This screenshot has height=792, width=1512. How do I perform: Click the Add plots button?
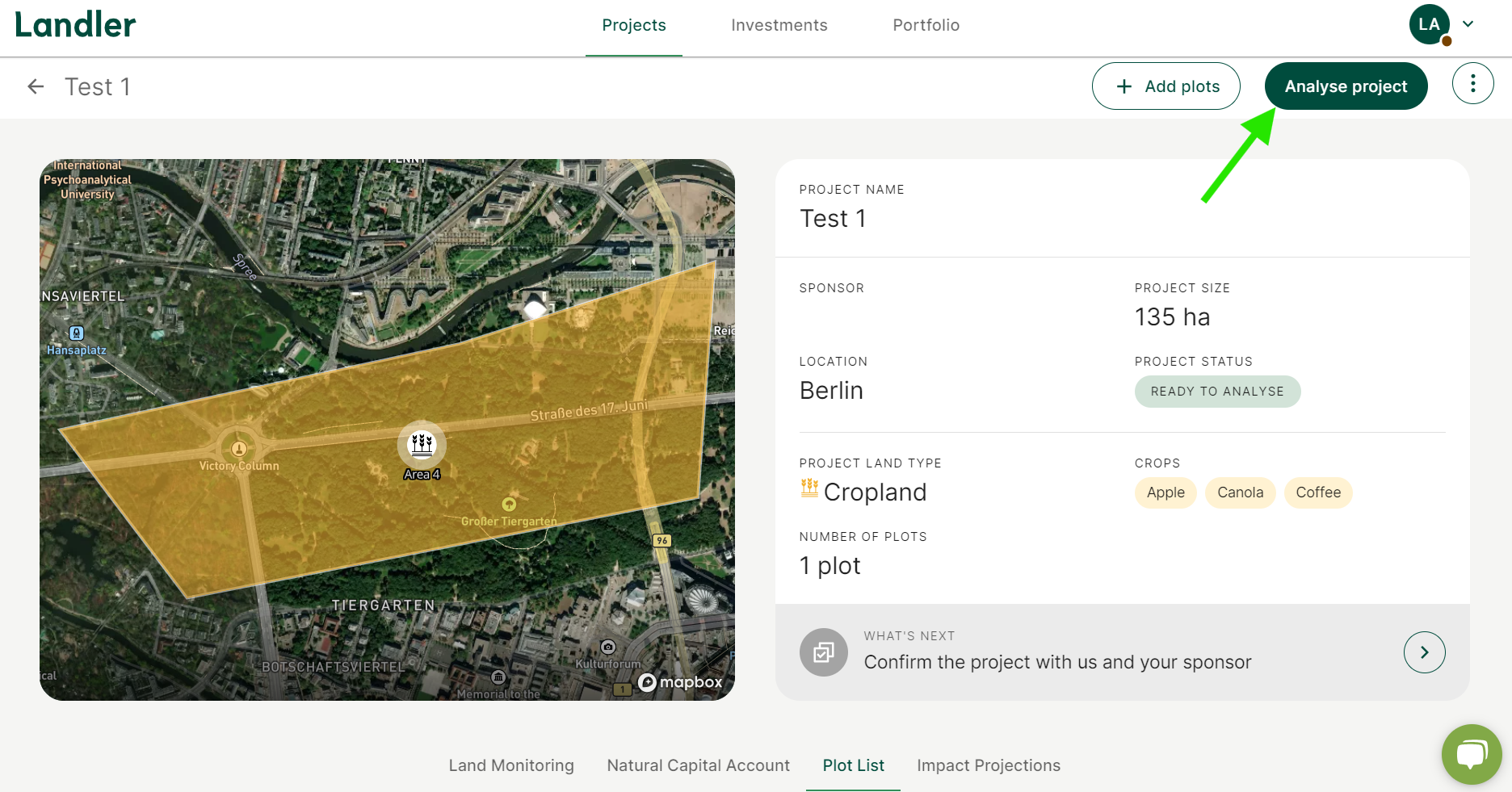(x=1165, y=86)
